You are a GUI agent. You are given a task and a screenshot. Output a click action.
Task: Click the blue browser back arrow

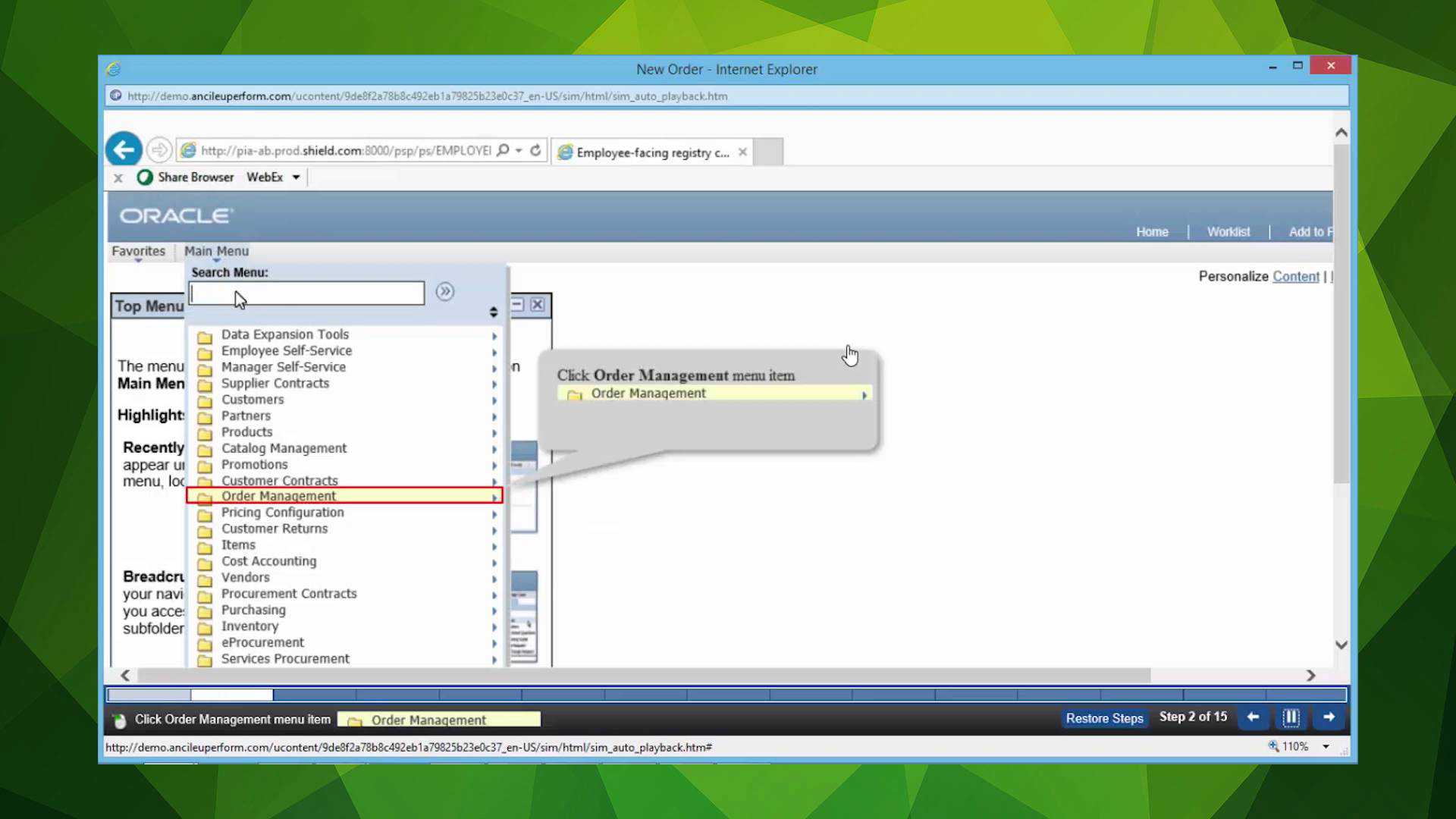pyautogui.click(x=124, y=149)
